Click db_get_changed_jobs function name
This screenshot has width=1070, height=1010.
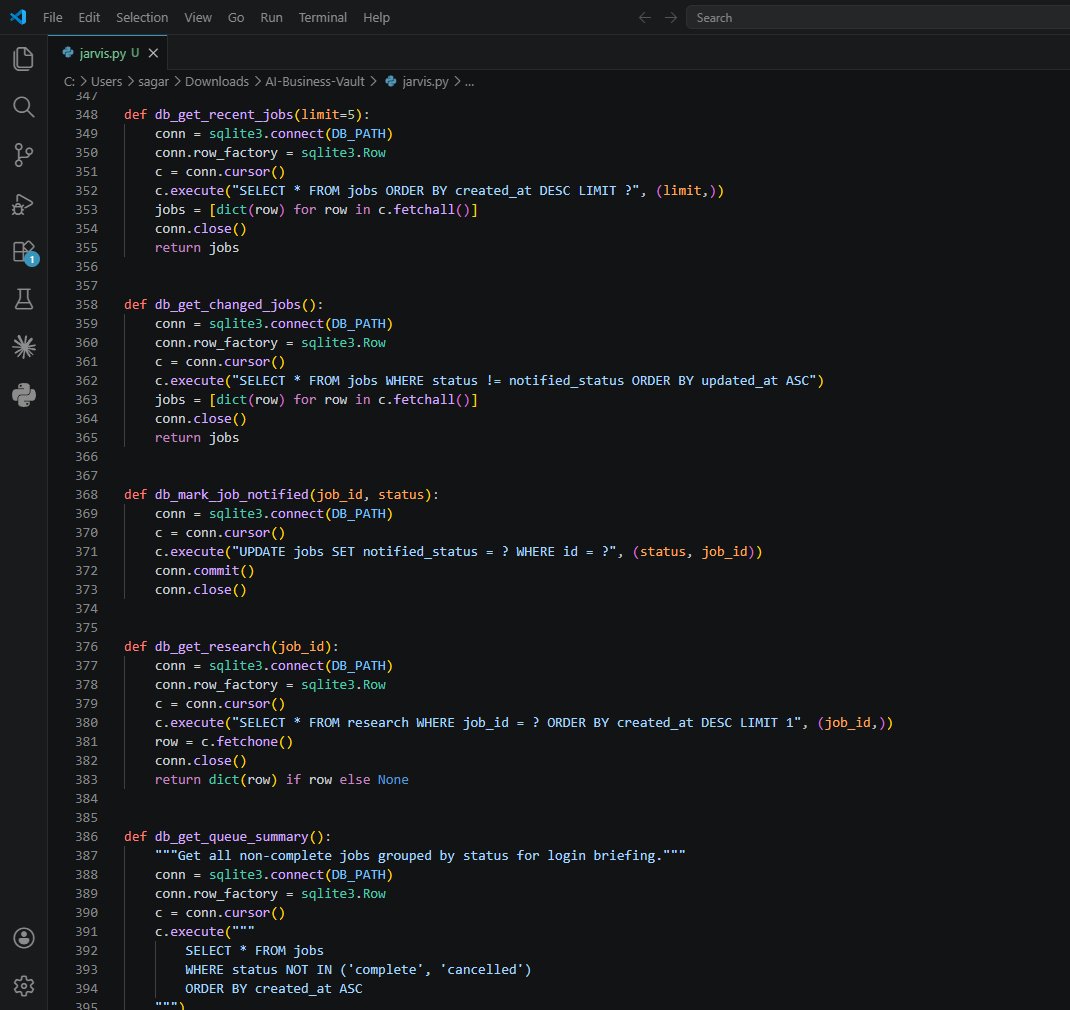coord(227,304)
